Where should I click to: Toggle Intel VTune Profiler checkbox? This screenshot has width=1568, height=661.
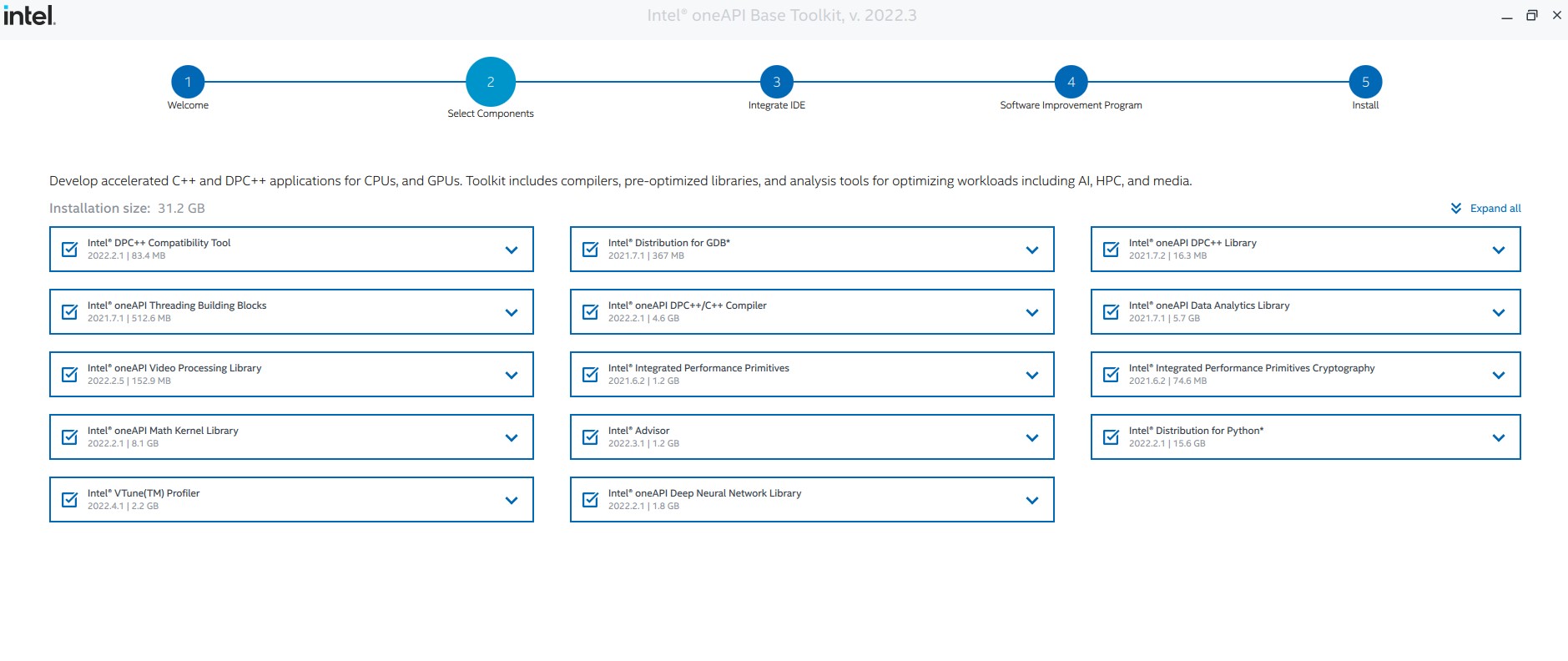70,500
